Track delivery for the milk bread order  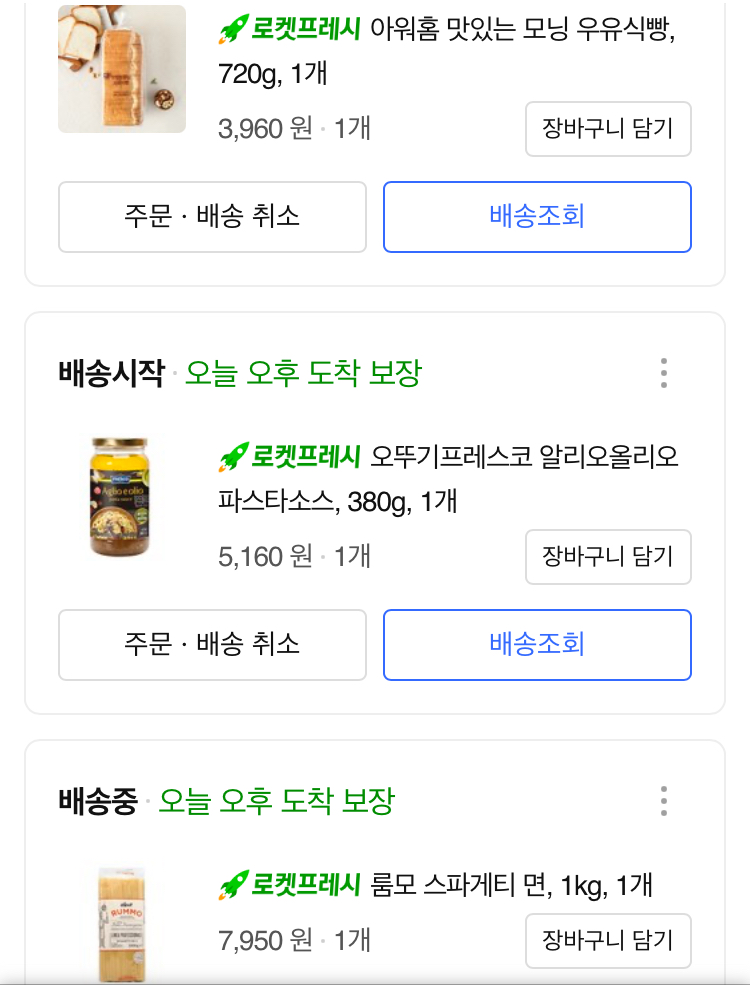[537, 217]
